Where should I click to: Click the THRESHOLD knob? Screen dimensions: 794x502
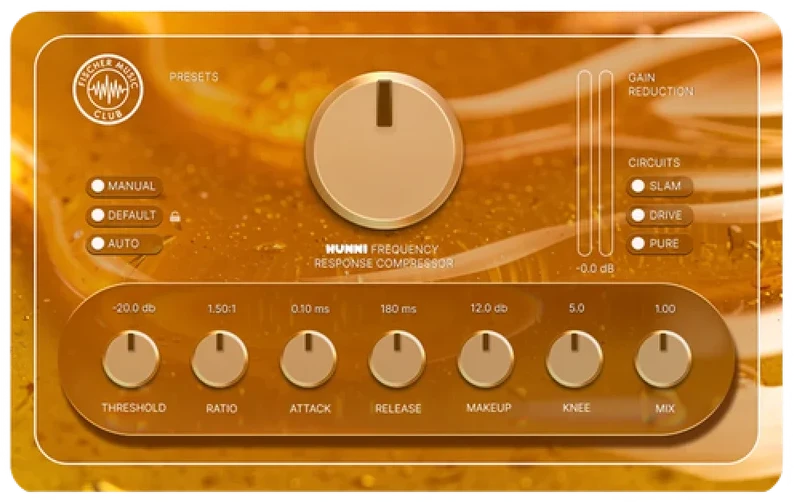(x=131, y=359)
